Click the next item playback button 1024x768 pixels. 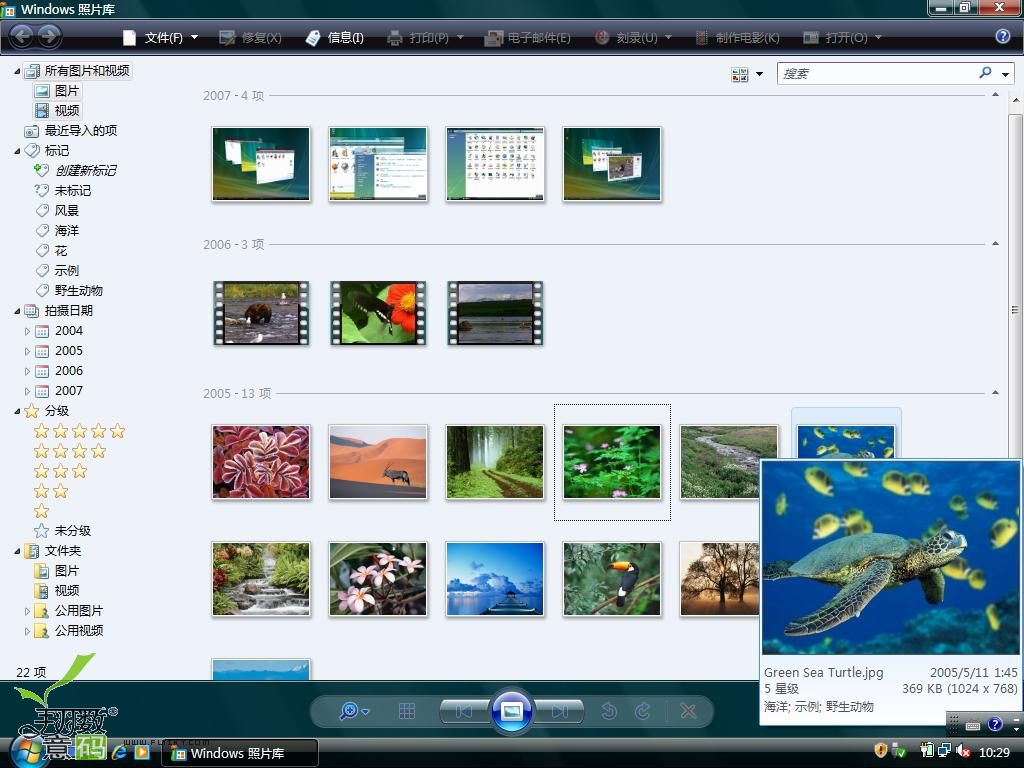[x=558, y=711]
